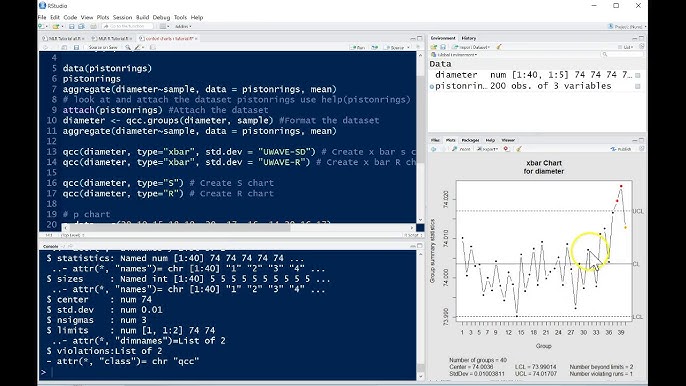This screenshot has width=686, height=386.
Task: Open the File menu
Action: point(42,18)
